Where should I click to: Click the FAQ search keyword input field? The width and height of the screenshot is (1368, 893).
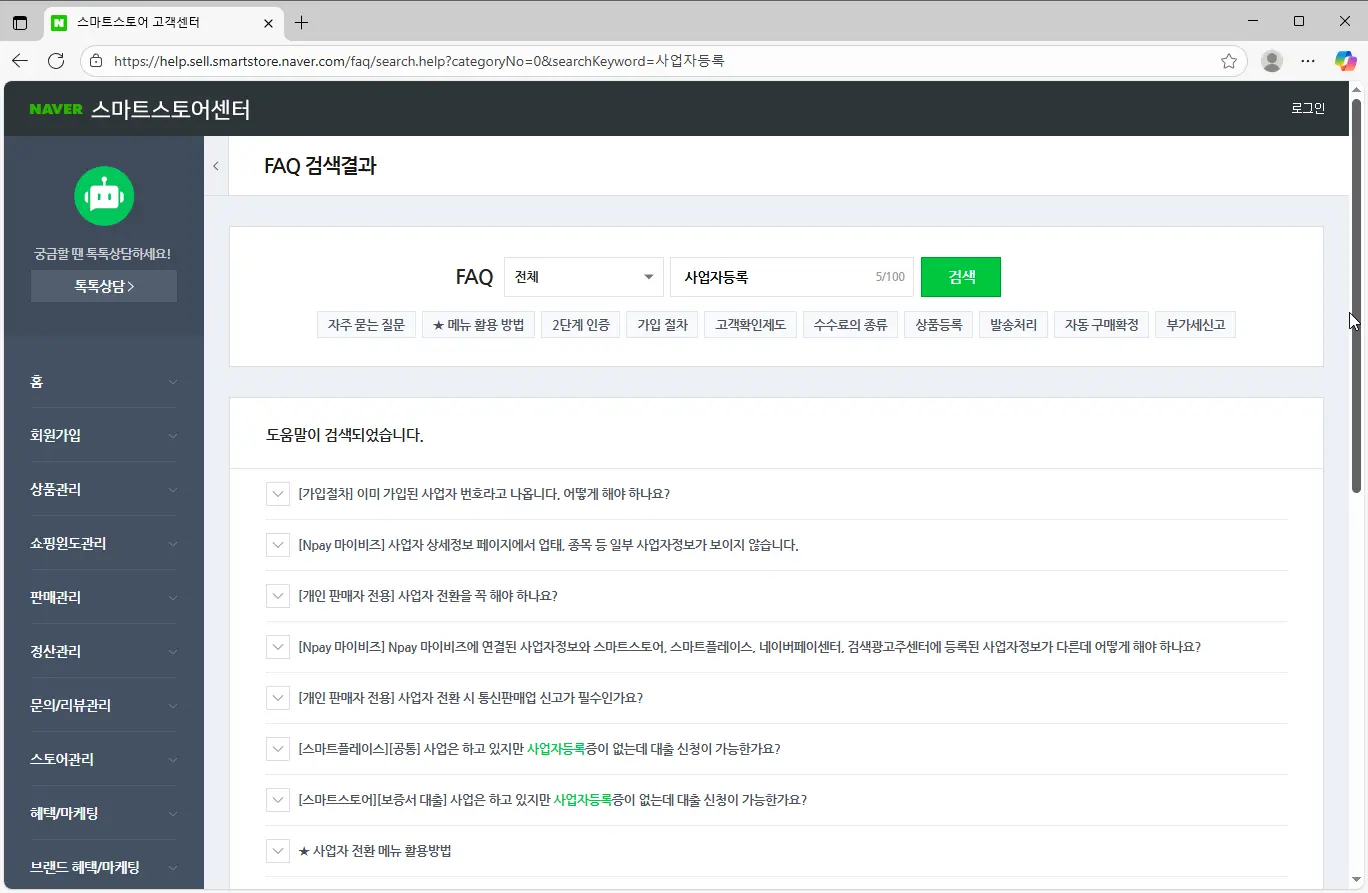pos(791,277)
